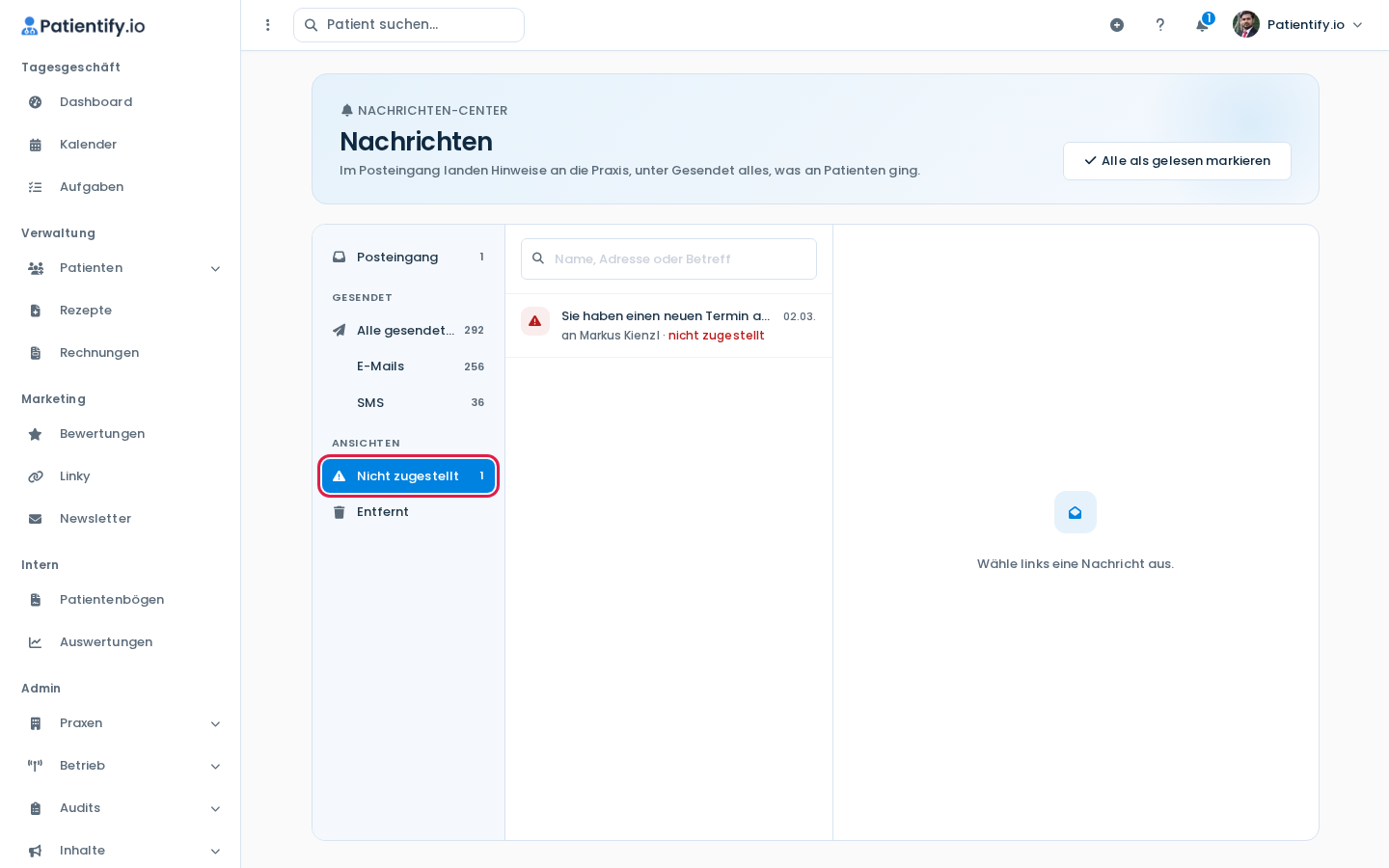Click the open-envelope placeholder icon
1389x868 pixels.
click(1076, 512)
